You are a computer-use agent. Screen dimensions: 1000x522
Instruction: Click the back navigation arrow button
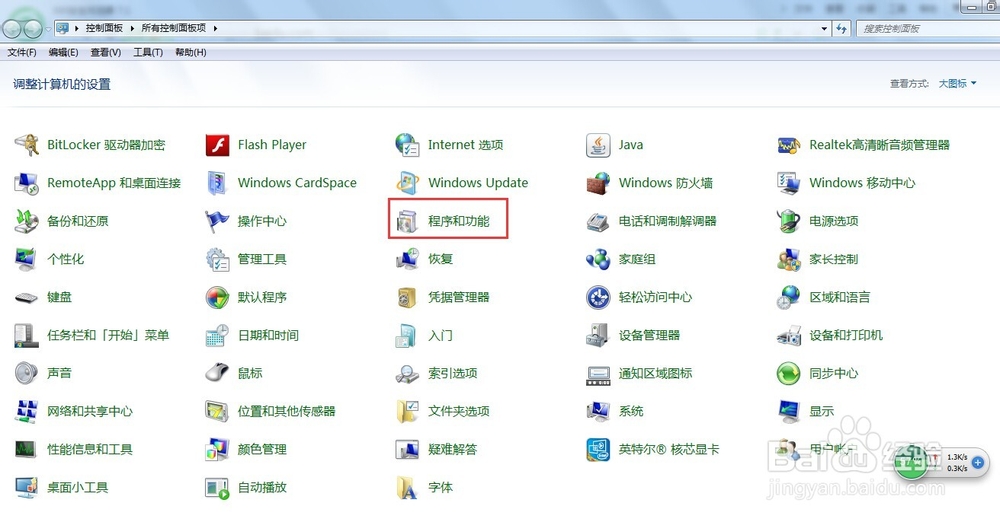point(13,29)
